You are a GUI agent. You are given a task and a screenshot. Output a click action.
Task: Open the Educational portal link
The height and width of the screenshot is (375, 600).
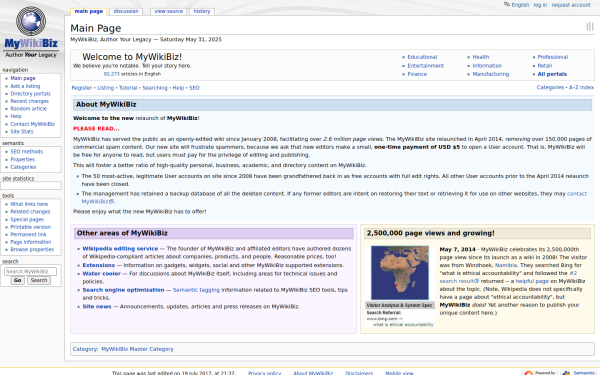coord(422,57)
